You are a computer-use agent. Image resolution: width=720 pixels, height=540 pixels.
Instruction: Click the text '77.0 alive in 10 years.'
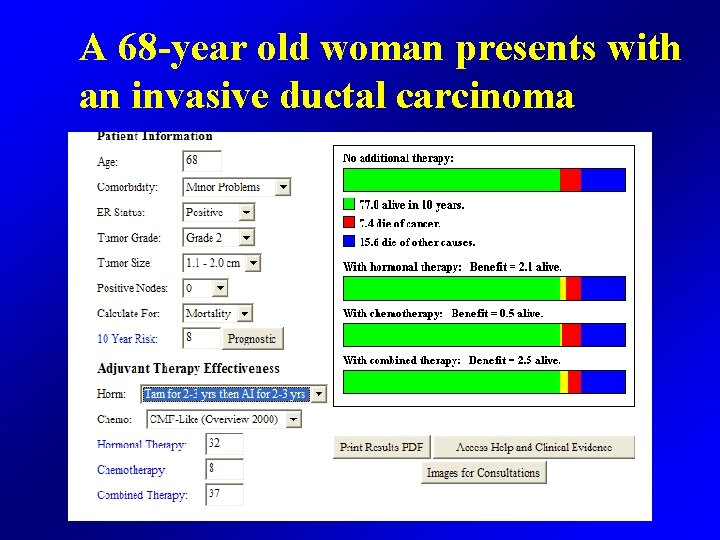pyautogui.click(x=412, y=205)
